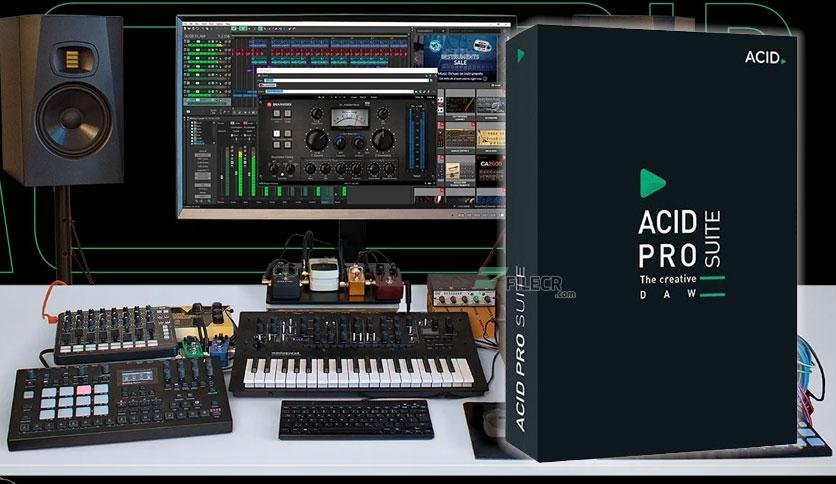Select the highlighted bottom track in the track list
The width and height of the screenshot is (836, 484).
point(207,101)
